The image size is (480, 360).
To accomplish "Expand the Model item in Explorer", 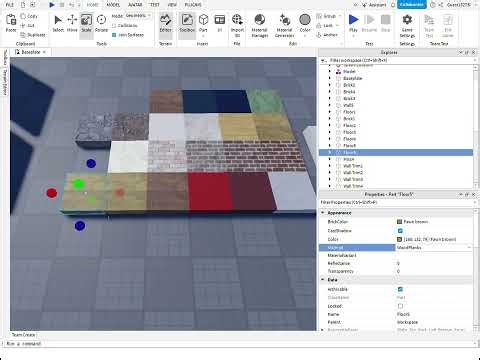I will click(x=330, y=71).
